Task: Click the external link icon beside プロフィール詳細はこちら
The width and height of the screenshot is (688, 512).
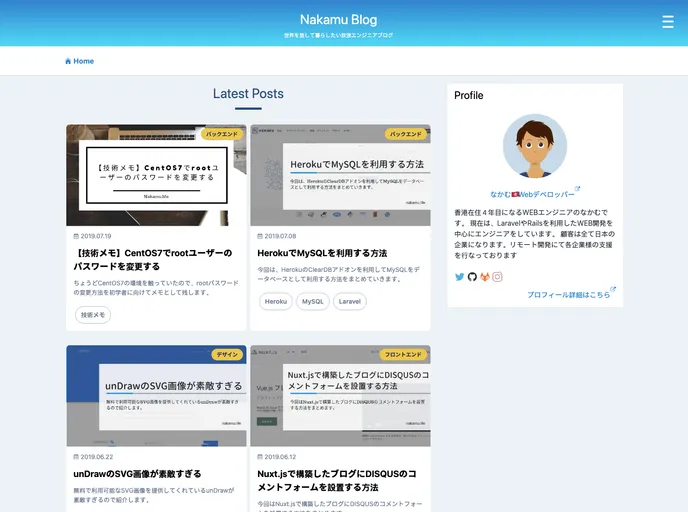Action: (x=613, y=289)
